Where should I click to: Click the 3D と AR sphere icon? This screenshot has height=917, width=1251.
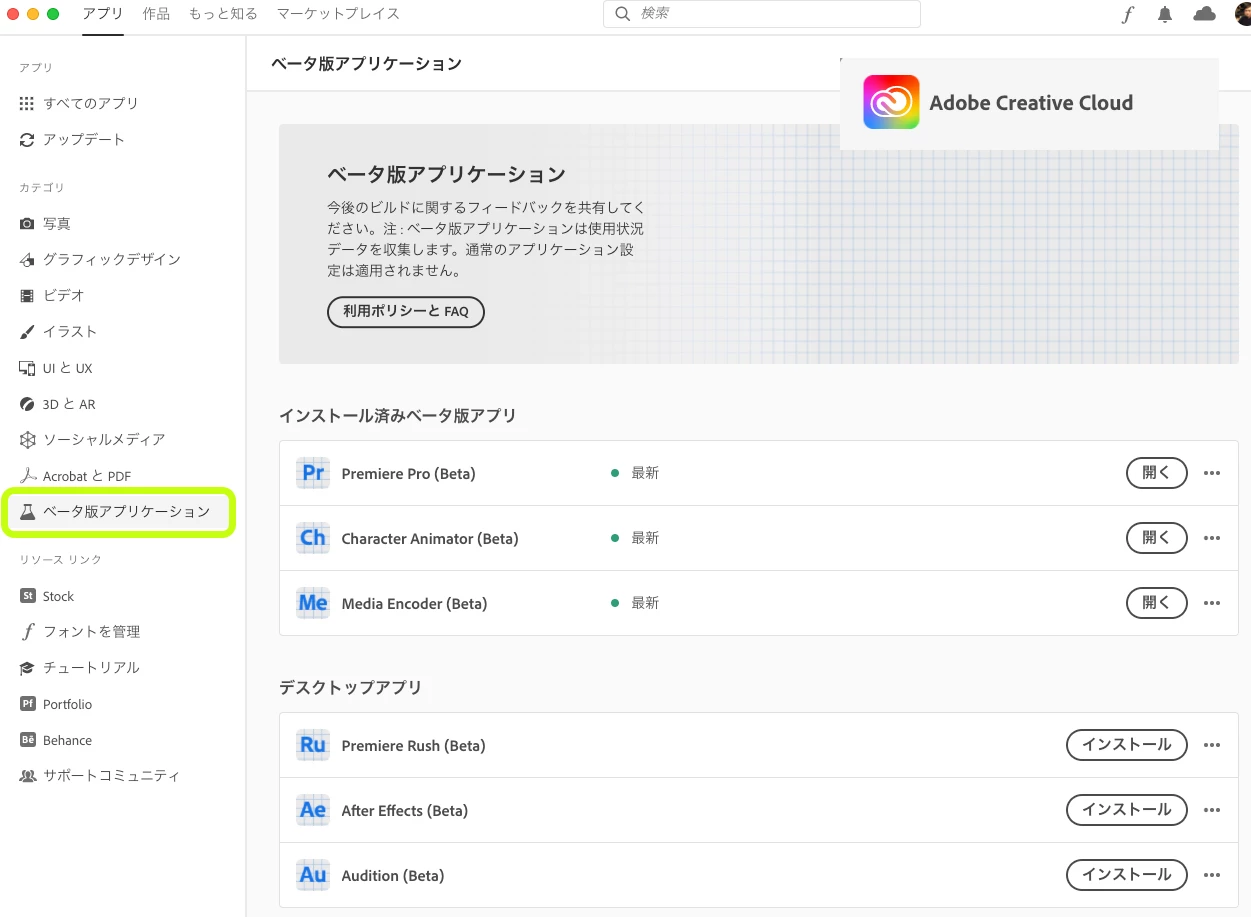click(27, 404)
